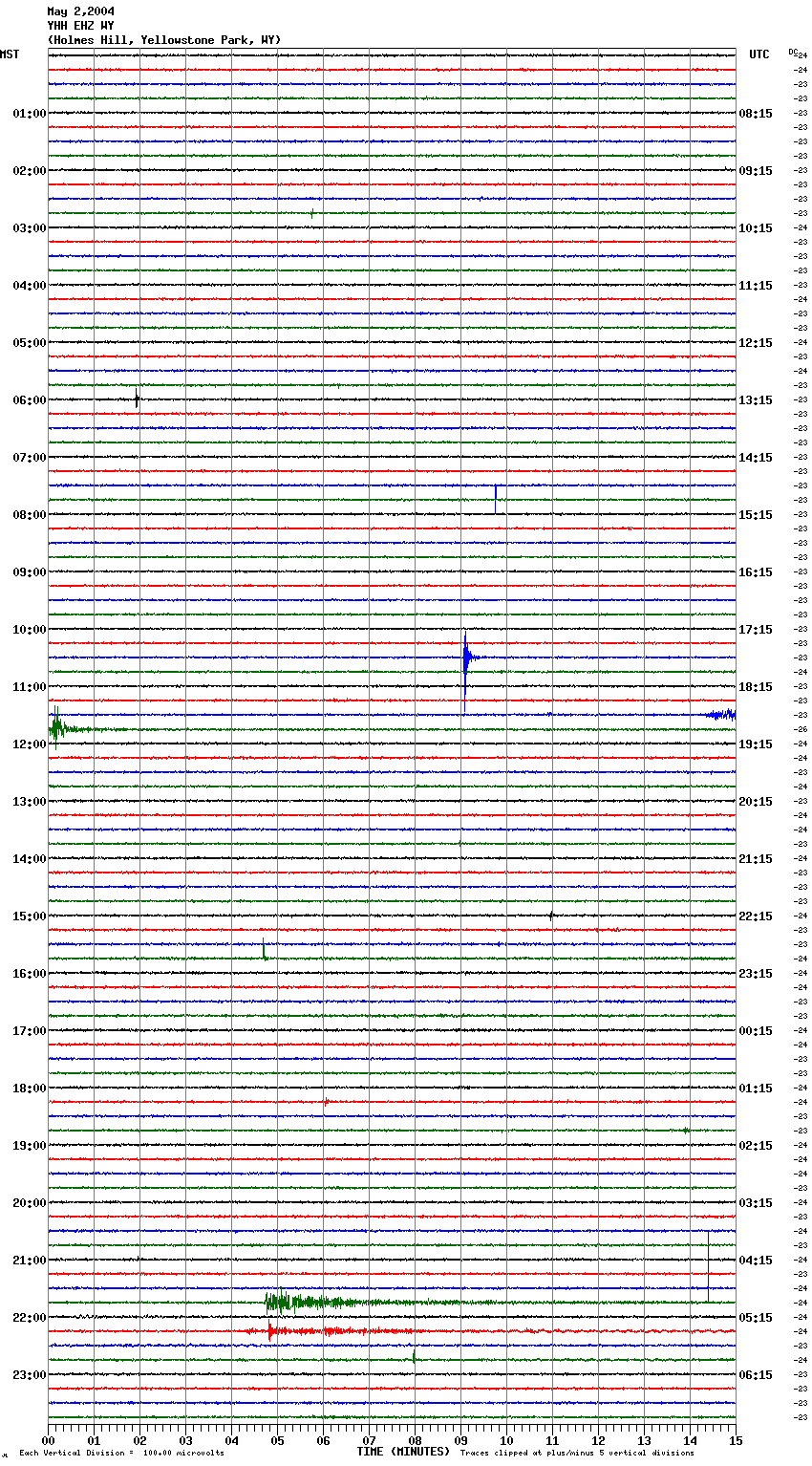Click the 04:15 UTC time label
The height and width of the screenshot is (1466, 812).
pyautogui.click(x=756, y=1261)
